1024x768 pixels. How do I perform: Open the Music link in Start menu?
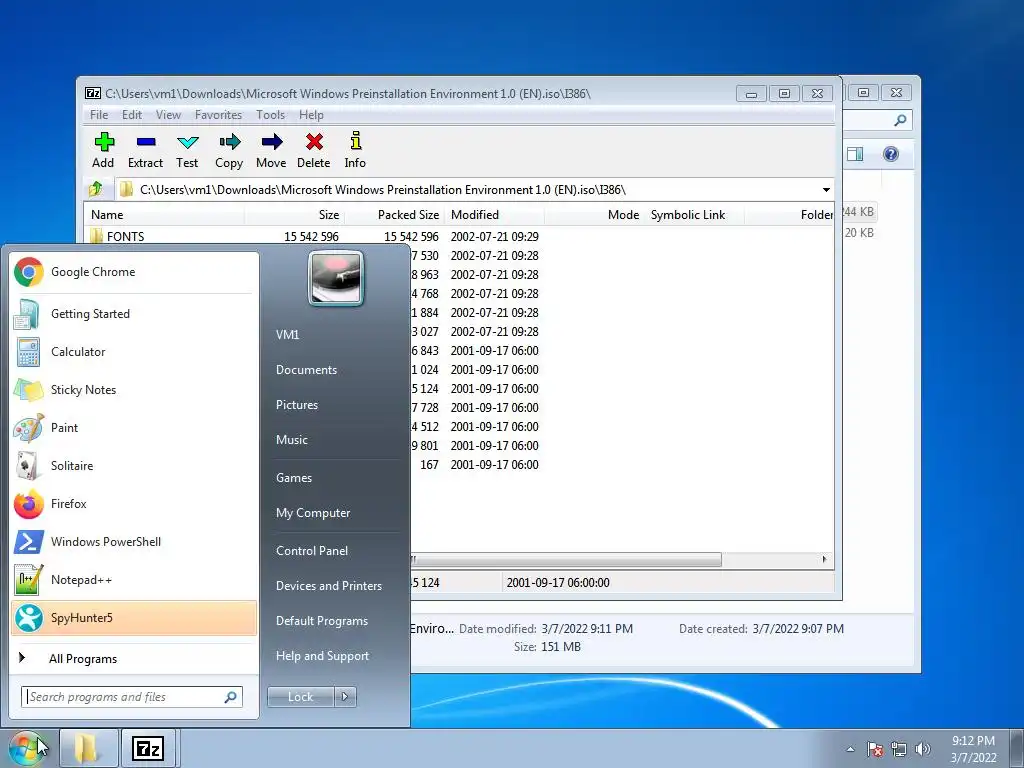coord(291,440)
